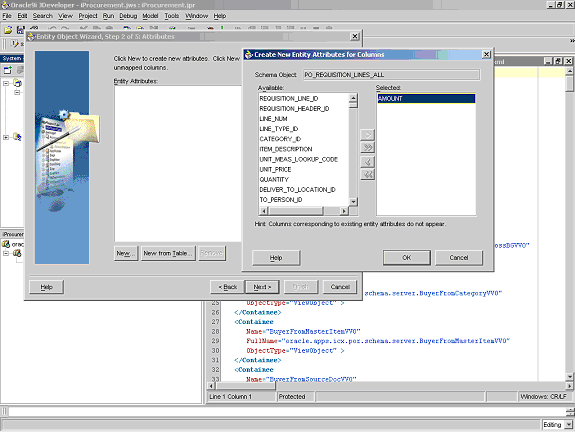Image resolution: width=575 pixels, height=432 pixels.
Task: Click the remove single left arrow button
Action: pyautogui.click(x=367, y=162)
